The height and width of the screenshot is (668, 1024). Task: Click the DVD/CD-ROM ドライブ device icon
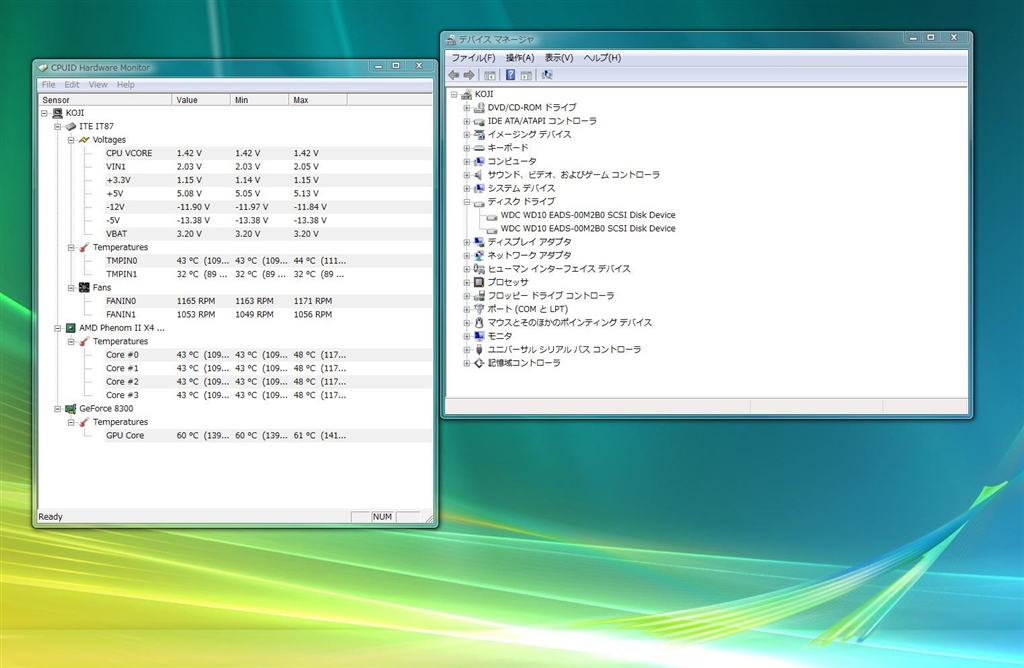tap(479, 107)
